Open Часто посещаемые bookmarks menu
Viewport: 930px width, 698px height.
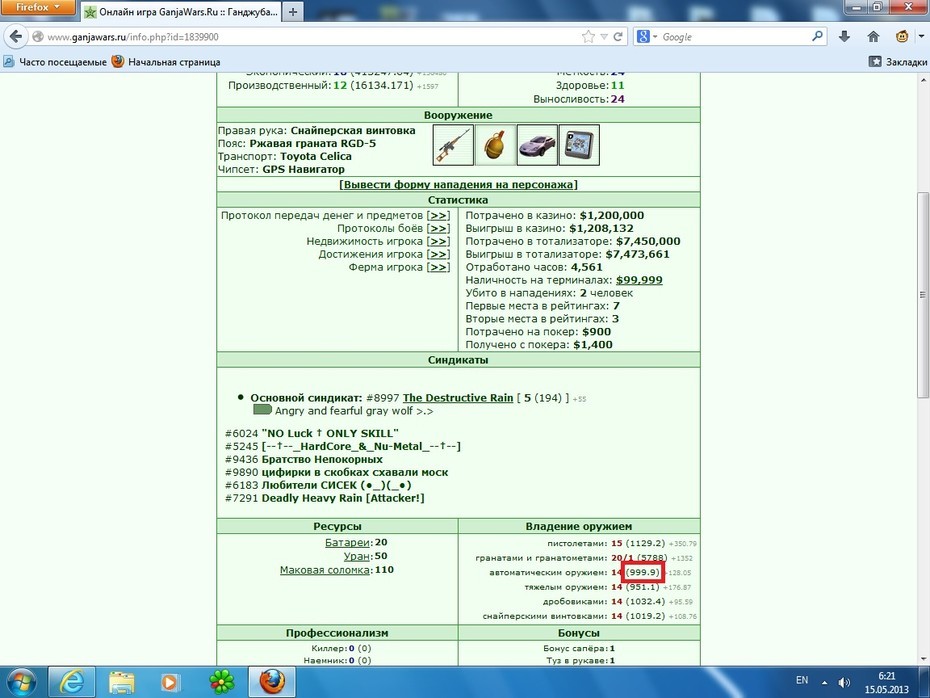(x=55, y=62)
